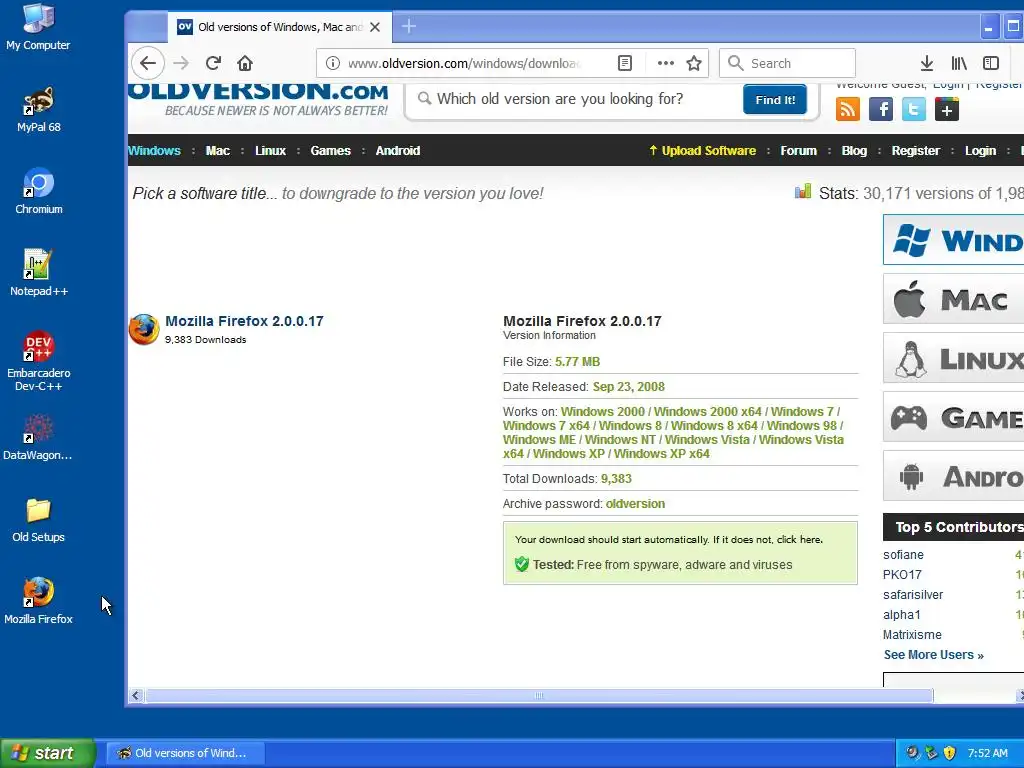Open the Facebook social icon
The width and height of the screenshot is (1024, 768).
(x=880, y=109)
